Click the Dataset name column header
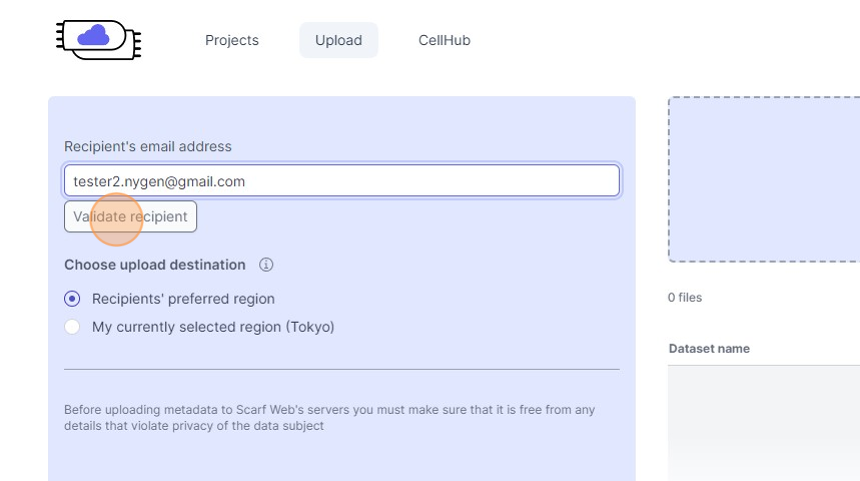 click(x=709, y=349)
